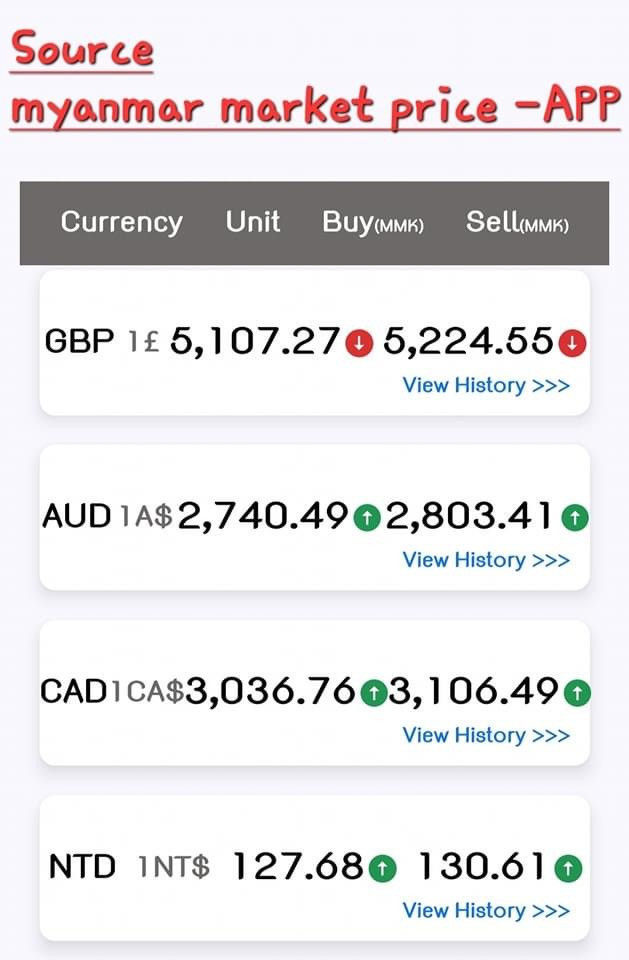Click the green up arrow beside CAD buy price
The image size is (629, 960).
pos(372,692)
